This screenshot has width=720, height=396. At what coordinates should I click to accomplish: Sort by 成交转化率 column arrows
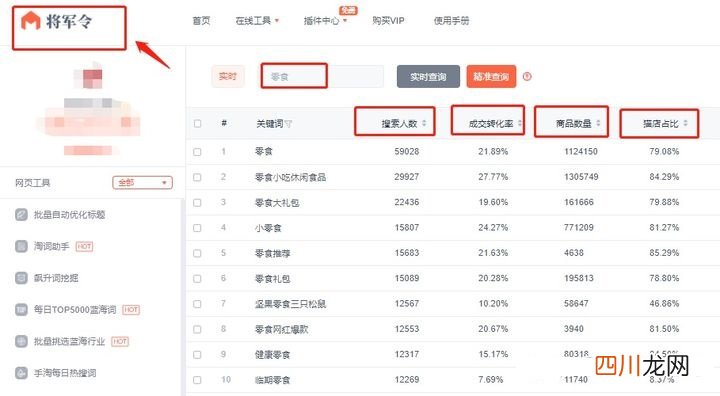520,123
